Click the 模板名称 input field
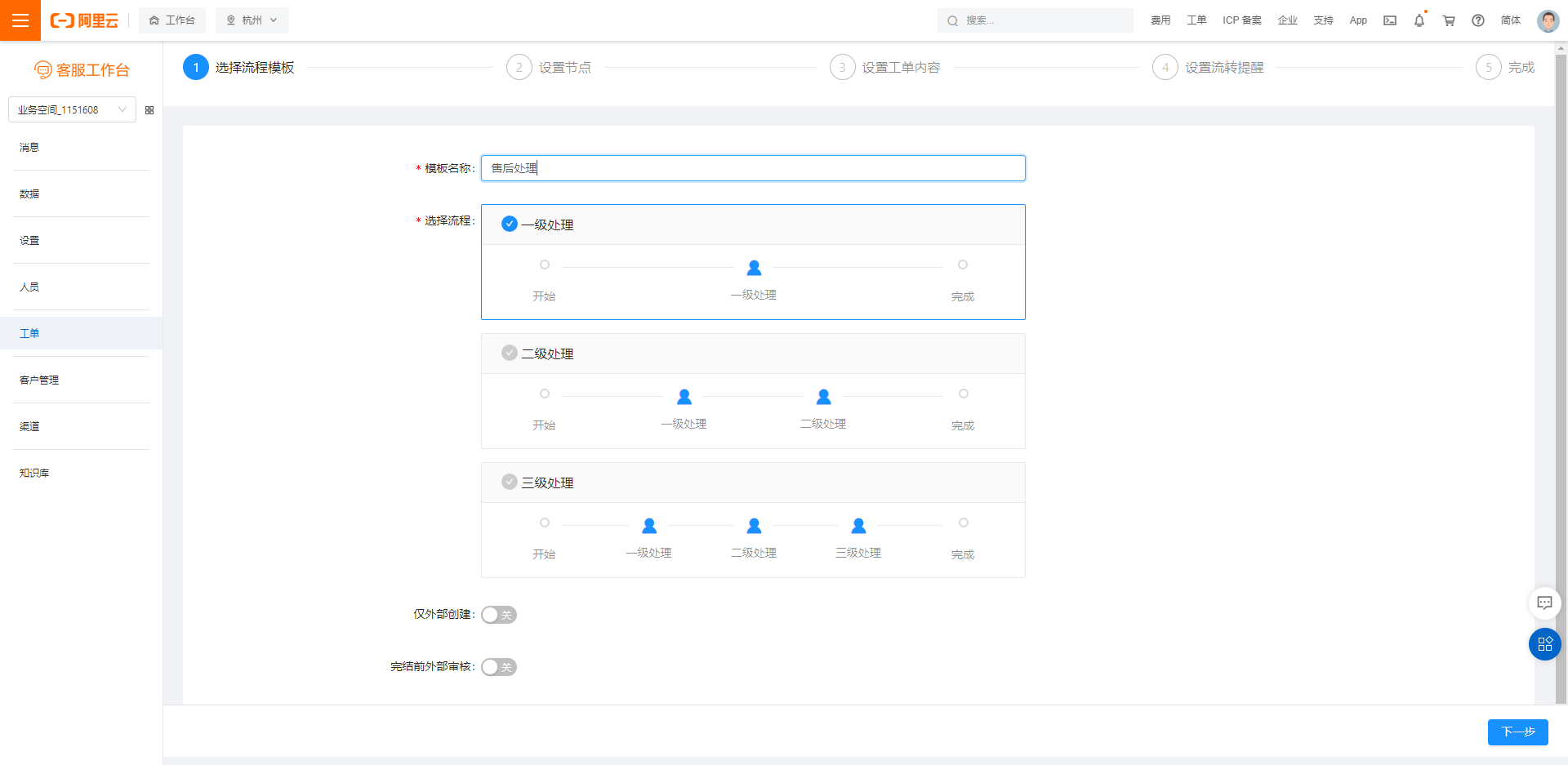Image resolution: width=1568 pixels, height=765 pixels. 753,168
